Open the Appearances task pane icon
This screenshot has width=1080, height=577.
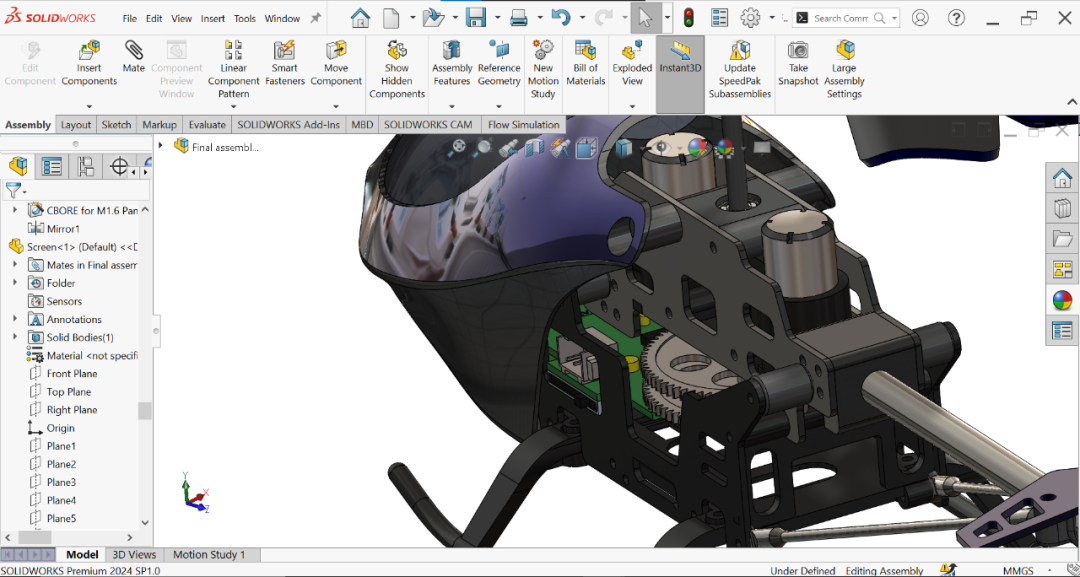coord(1062,300)
